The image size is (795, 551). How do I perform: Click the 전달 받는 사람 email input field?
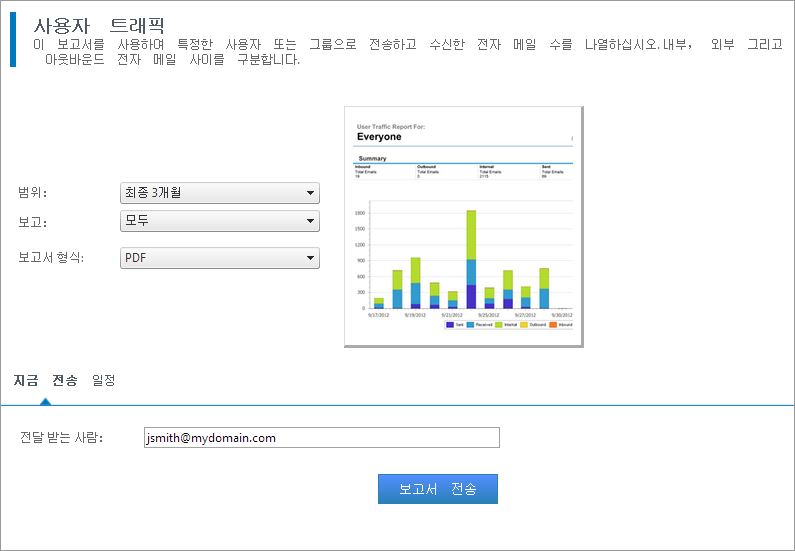coord(320,438)
